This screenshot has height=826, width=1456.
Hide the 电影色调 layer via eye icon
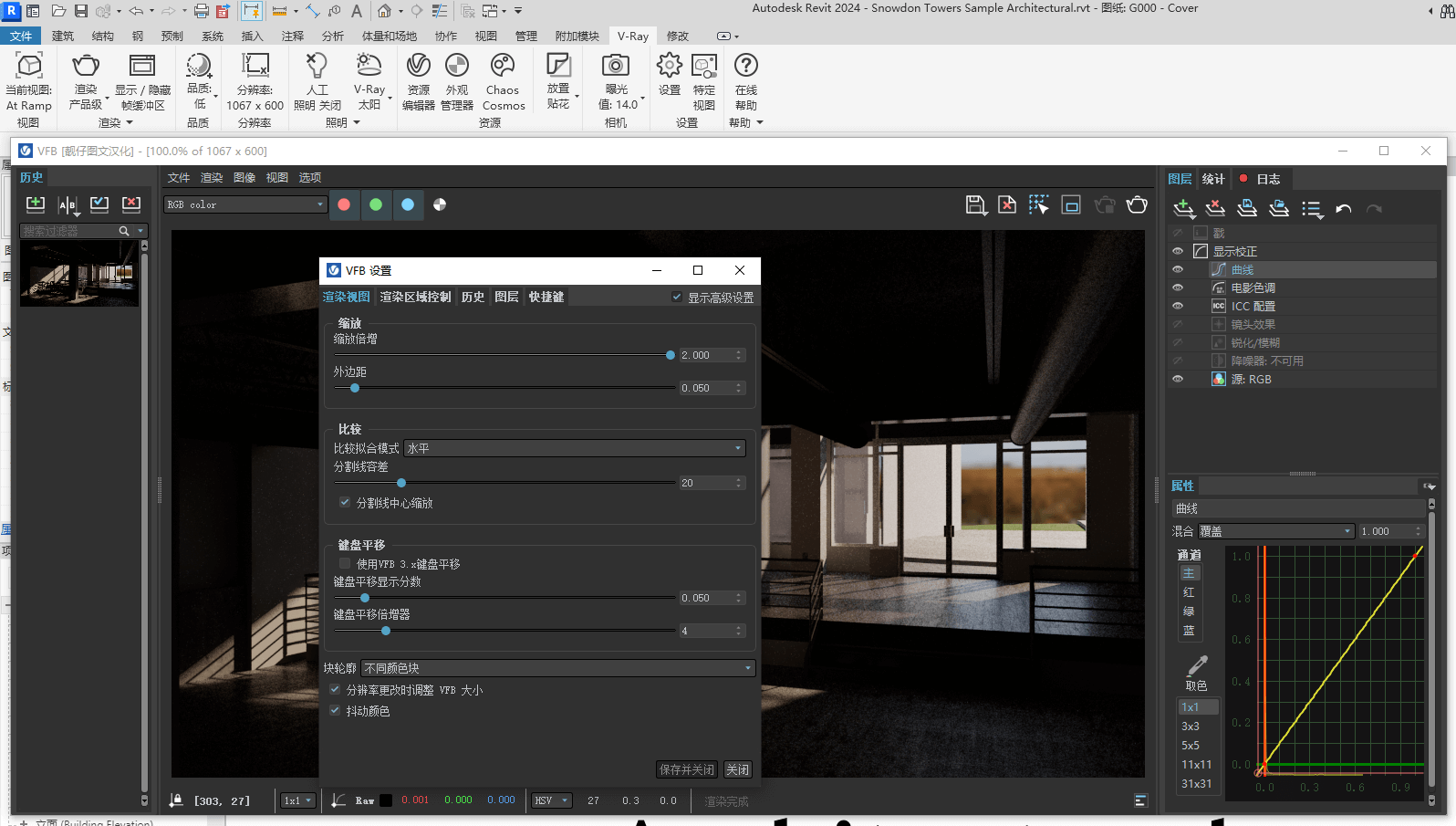[1178, 288]
